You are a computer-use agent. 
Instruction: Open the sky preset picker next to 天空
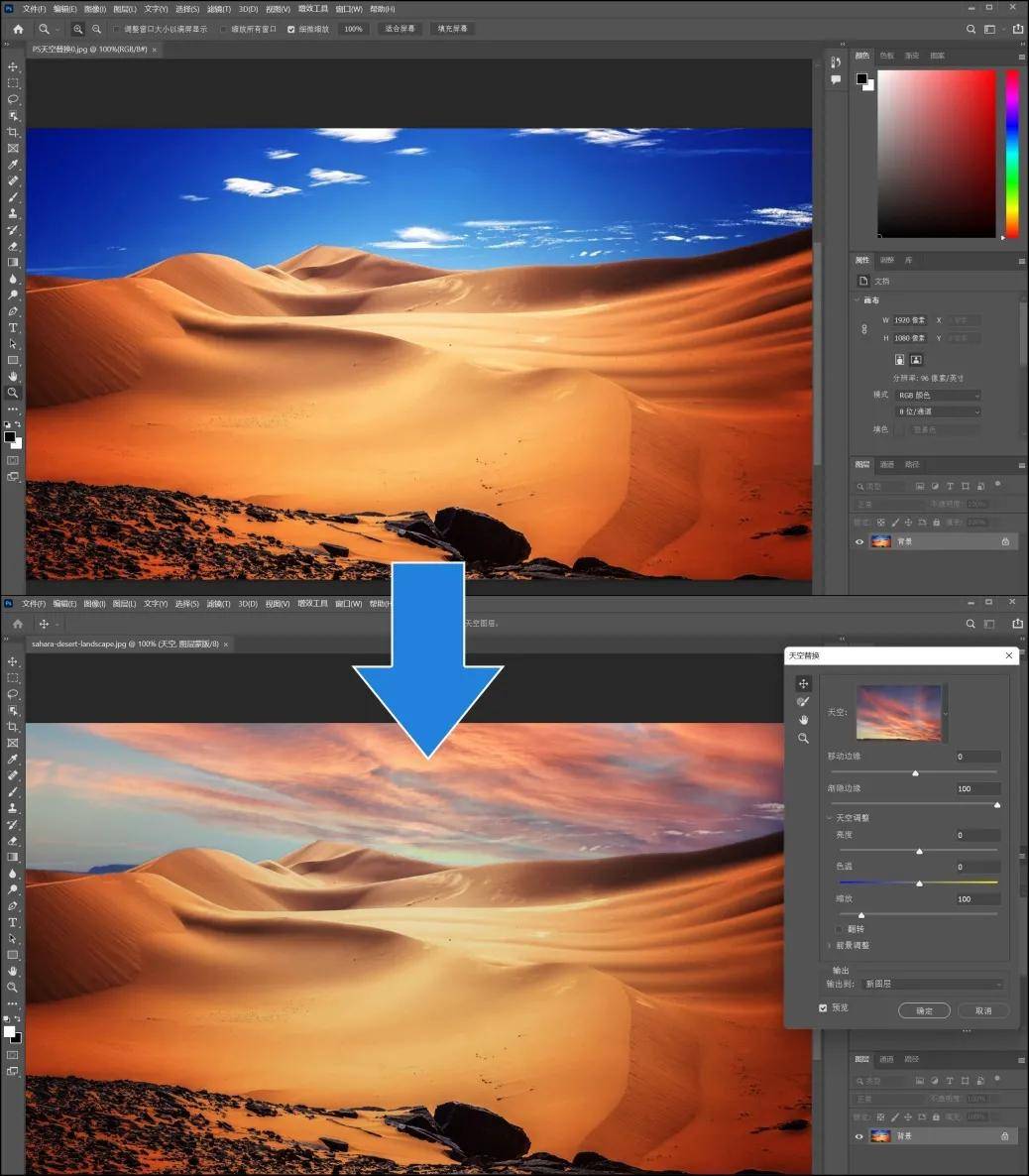[x=944, y=714]
